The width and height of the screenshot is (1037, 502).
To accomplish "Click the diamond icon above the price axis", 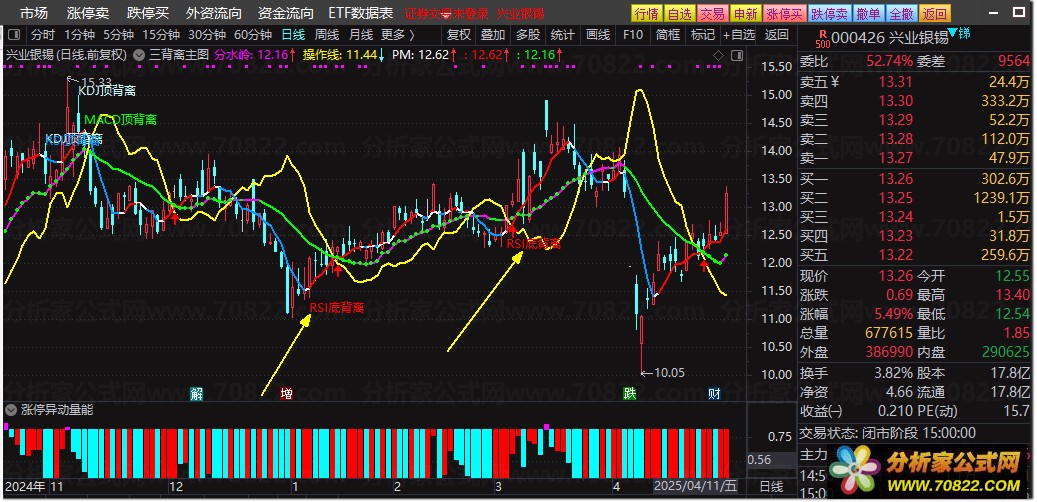I will (x=718, y=56).
